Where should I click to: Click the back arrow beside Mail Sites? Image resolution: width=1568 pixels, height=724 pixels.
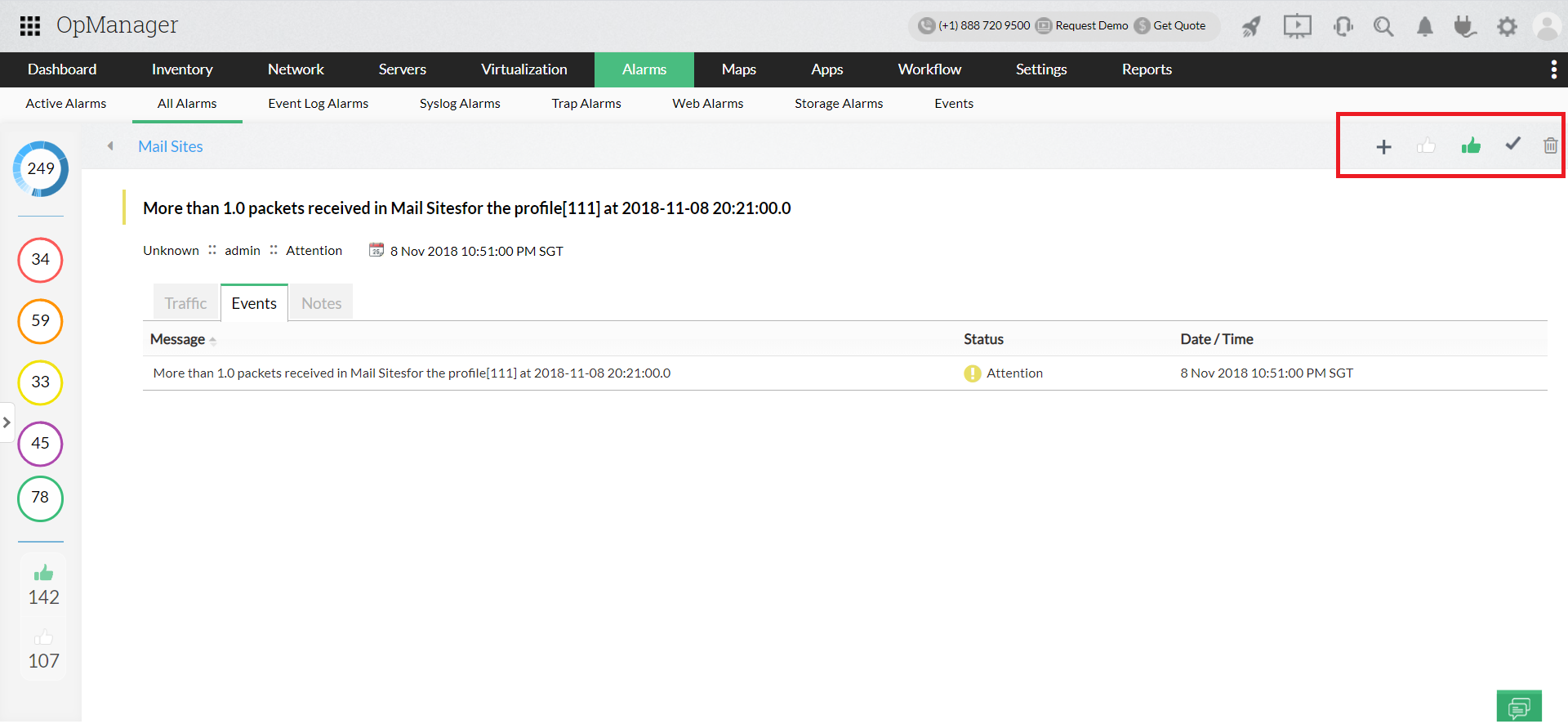[110, 146]
